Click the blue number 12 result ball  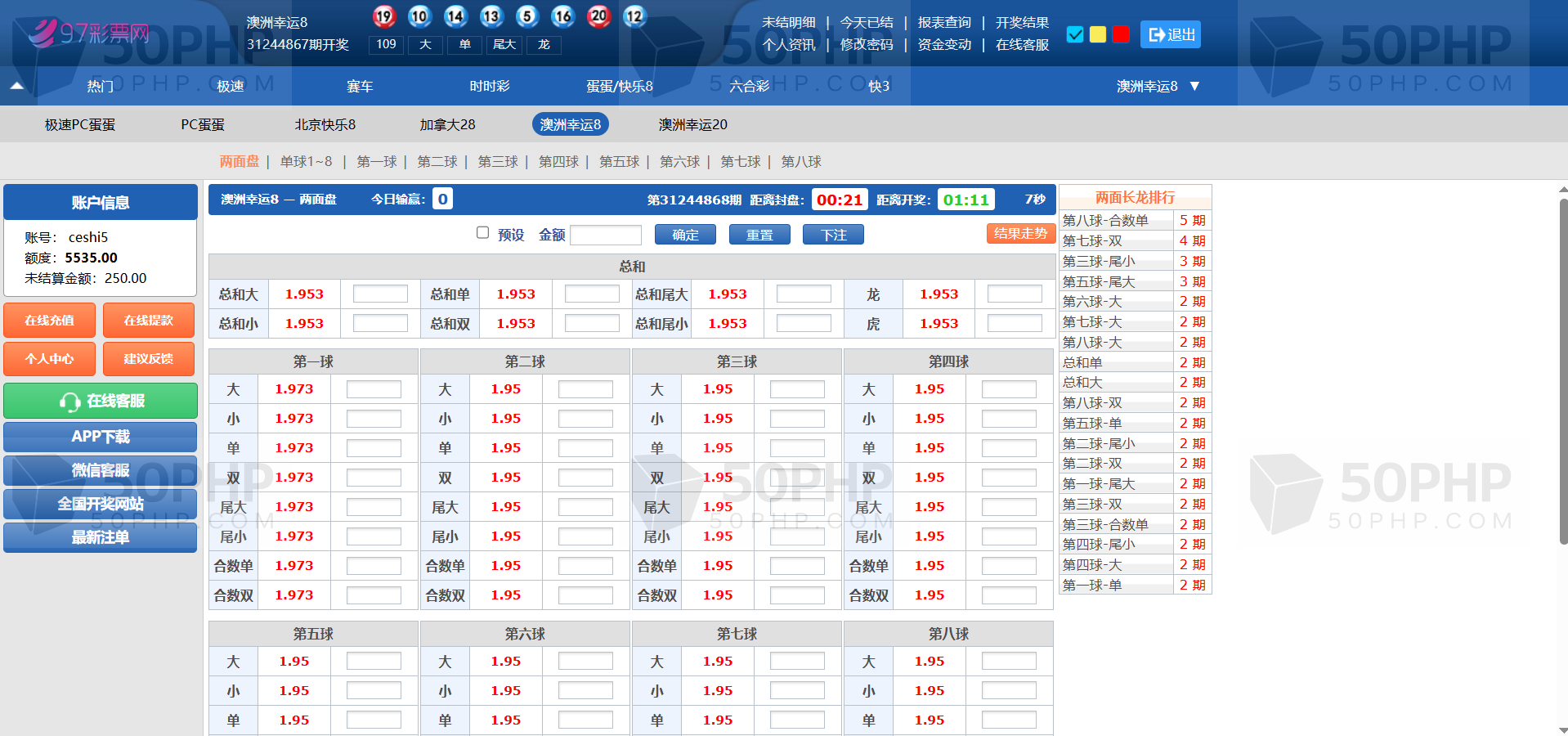[x=634, y=16]
